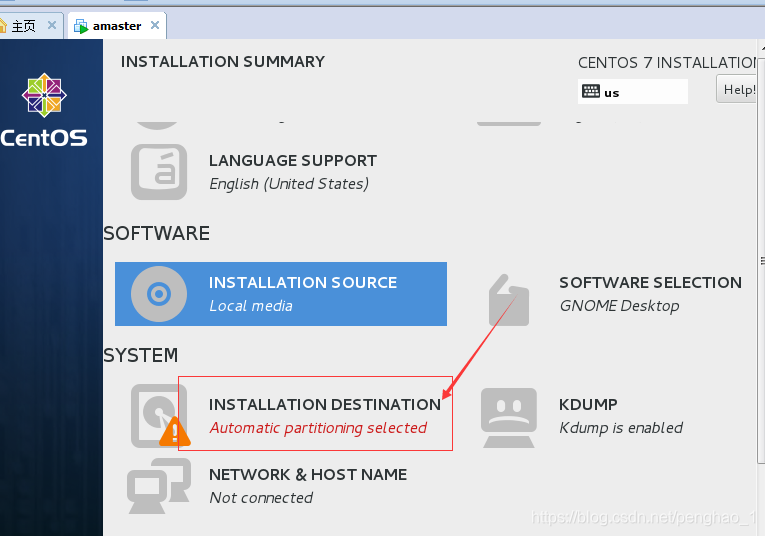765x536 pixels.
Task: Close the 主页 tab
Action: 52,25
